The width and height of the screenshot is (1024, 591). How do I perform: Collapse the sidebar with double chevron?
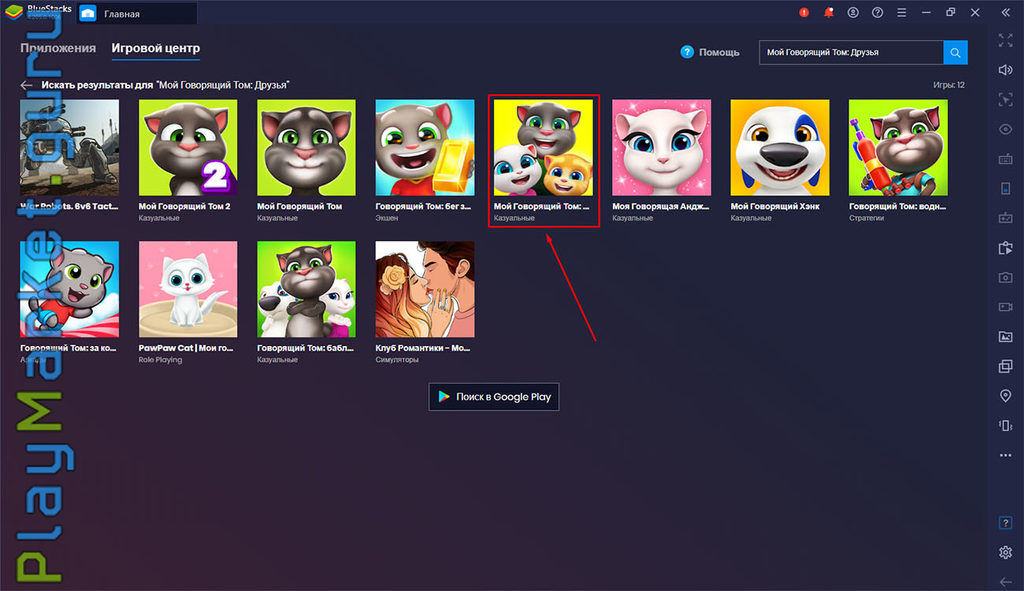(1006, 12)
